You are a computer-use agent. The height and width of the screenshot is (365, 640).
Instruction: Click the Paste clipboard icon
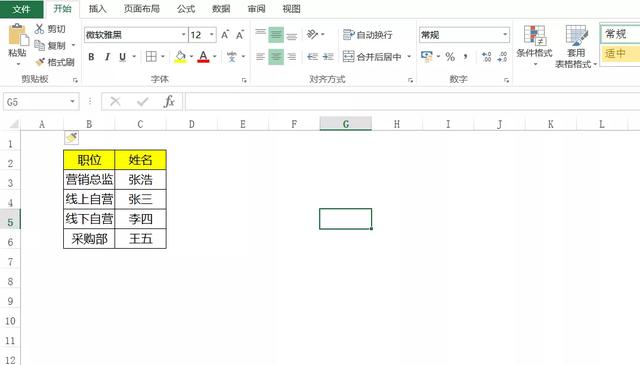[x=18, y=34]
